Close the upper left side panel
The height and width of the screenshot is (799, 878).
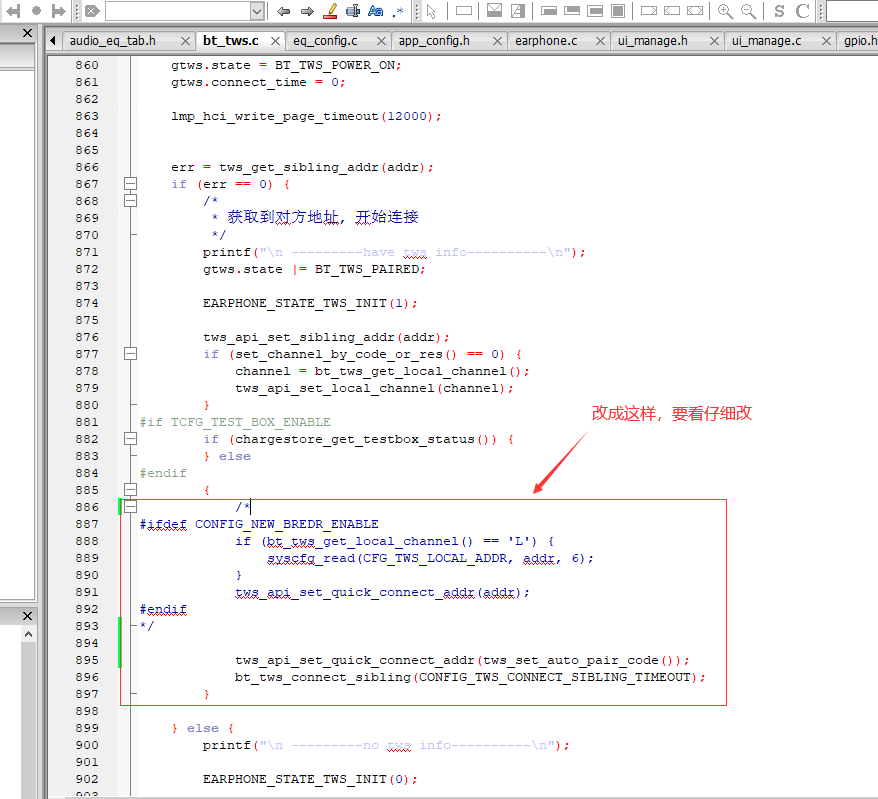pos(27,33)
